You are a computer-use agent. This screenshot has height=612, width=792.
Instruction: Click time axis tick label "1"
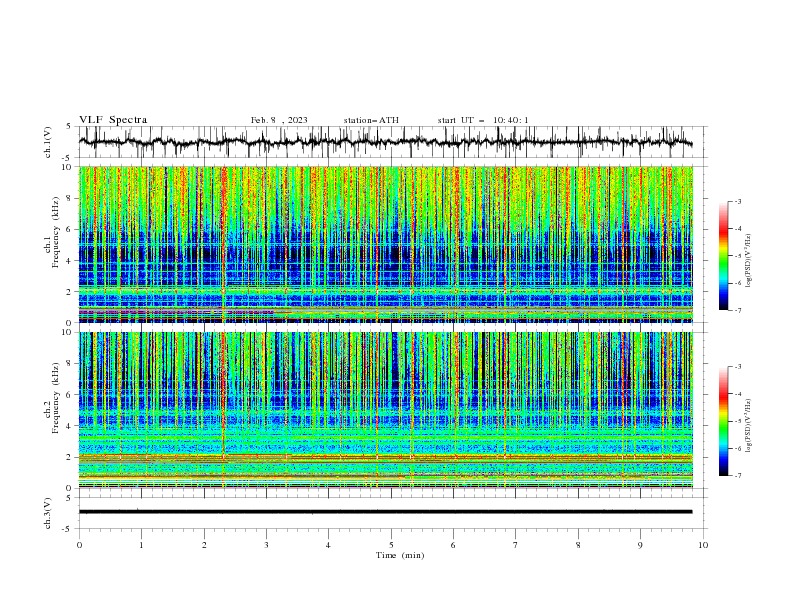click(141, 545)
